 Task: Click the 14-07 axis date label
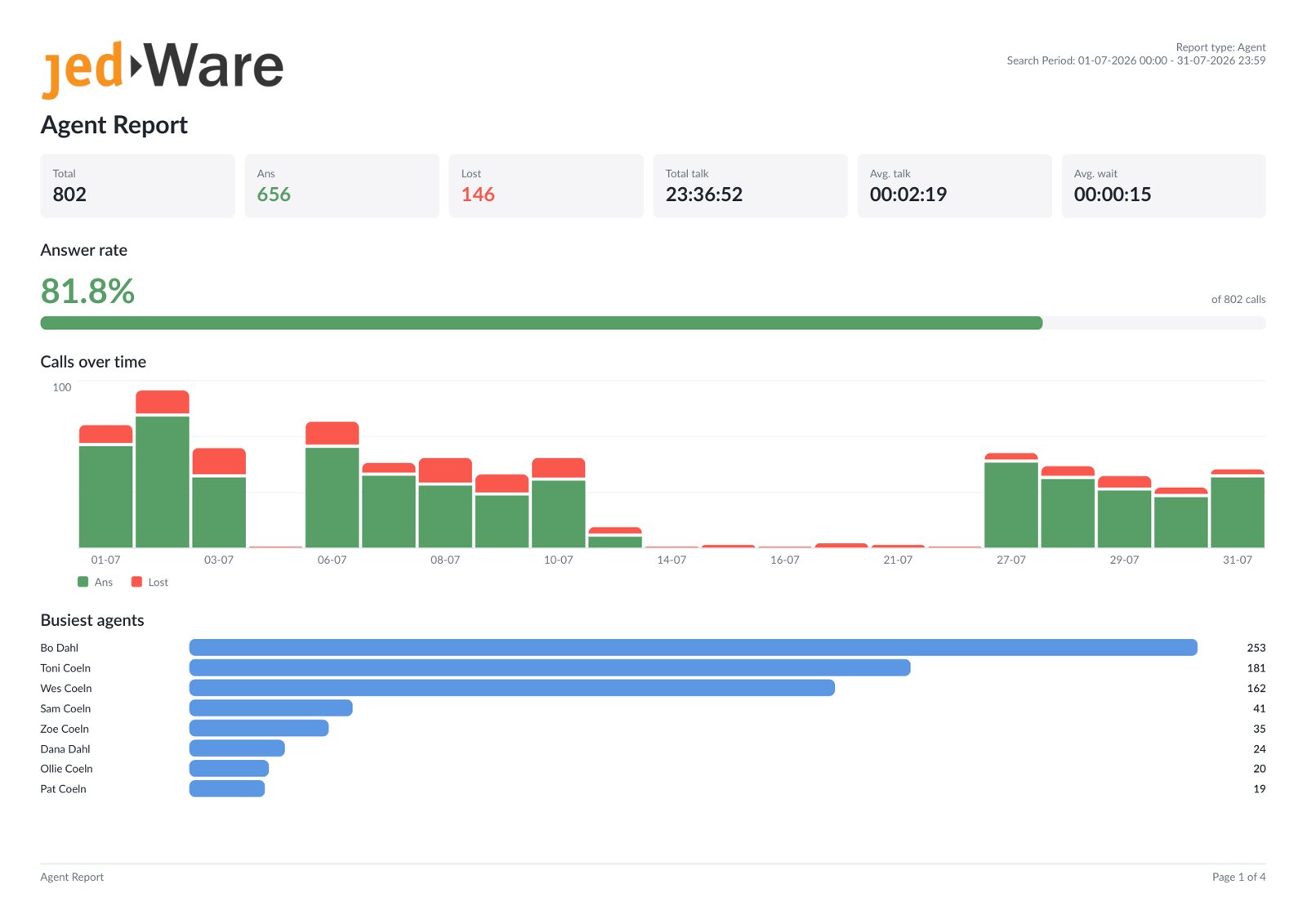[x=671, y=560]
